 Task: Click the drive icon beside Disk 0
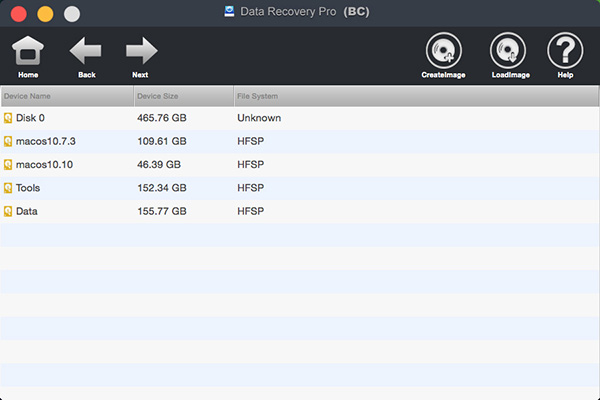[8, 118]
